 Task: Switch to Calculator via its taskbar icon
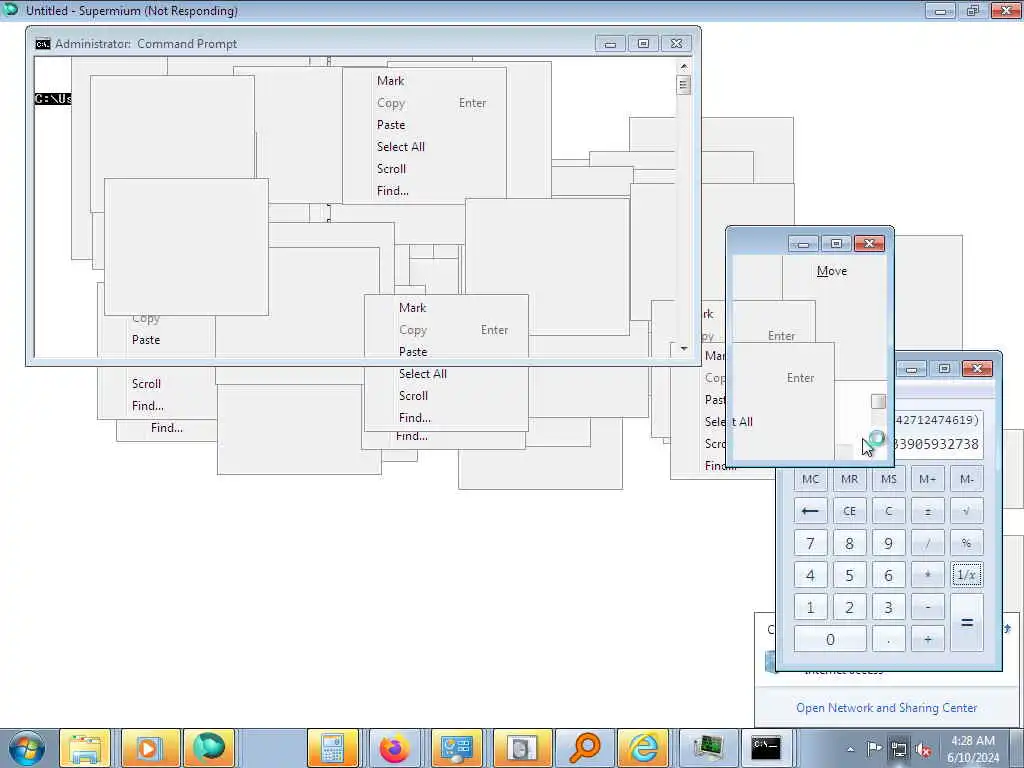click(x=332, y=748)
